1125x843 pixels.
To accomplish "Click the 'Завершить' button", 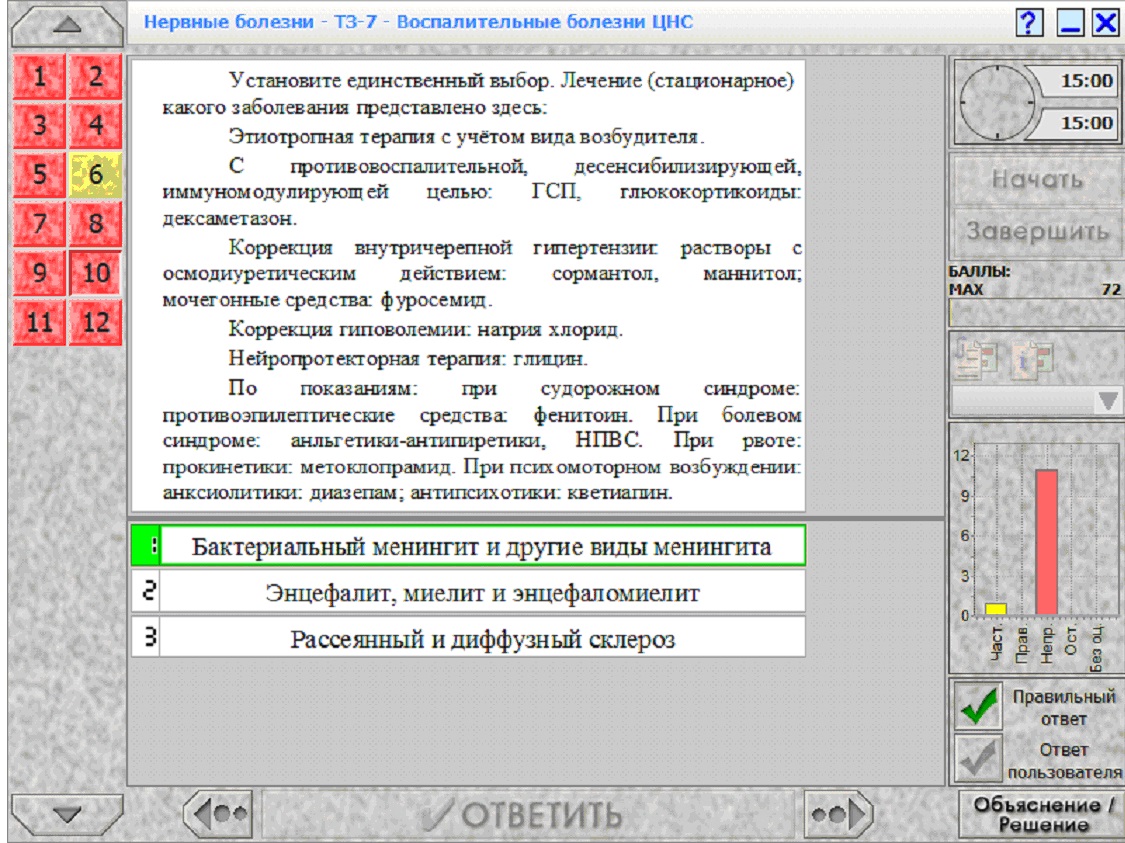I will [x=1037, y=232].
